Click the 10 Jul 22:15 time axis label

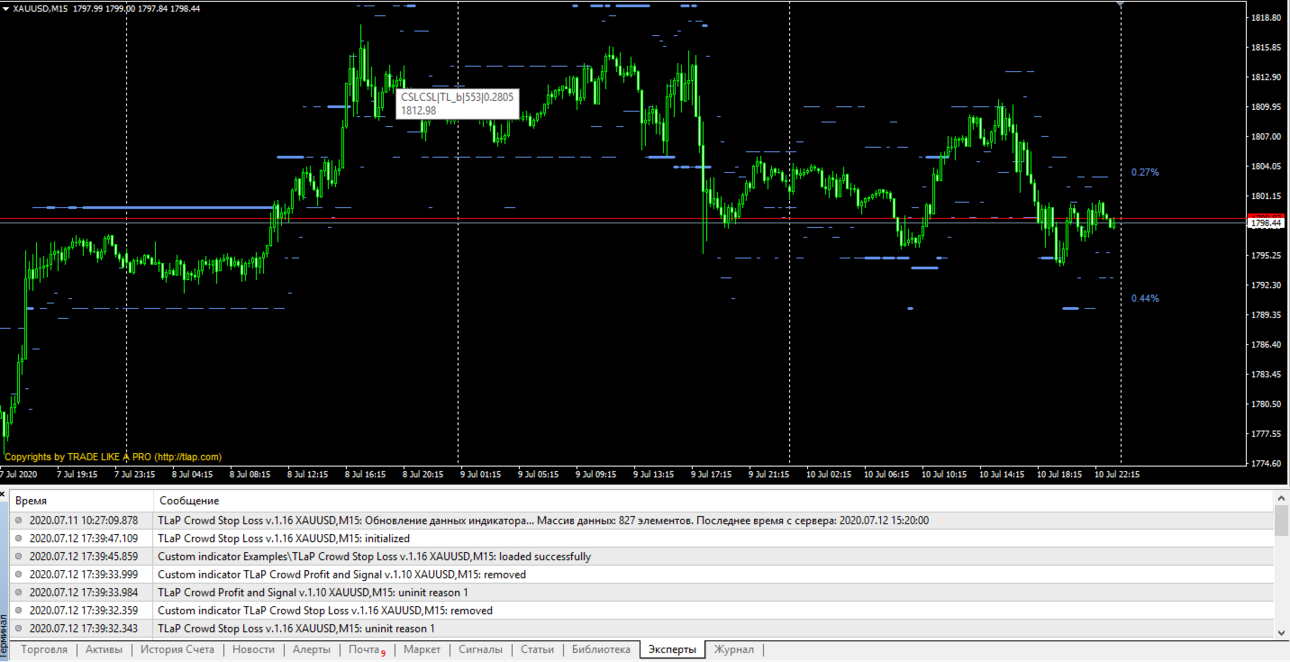coord(1117,474)
